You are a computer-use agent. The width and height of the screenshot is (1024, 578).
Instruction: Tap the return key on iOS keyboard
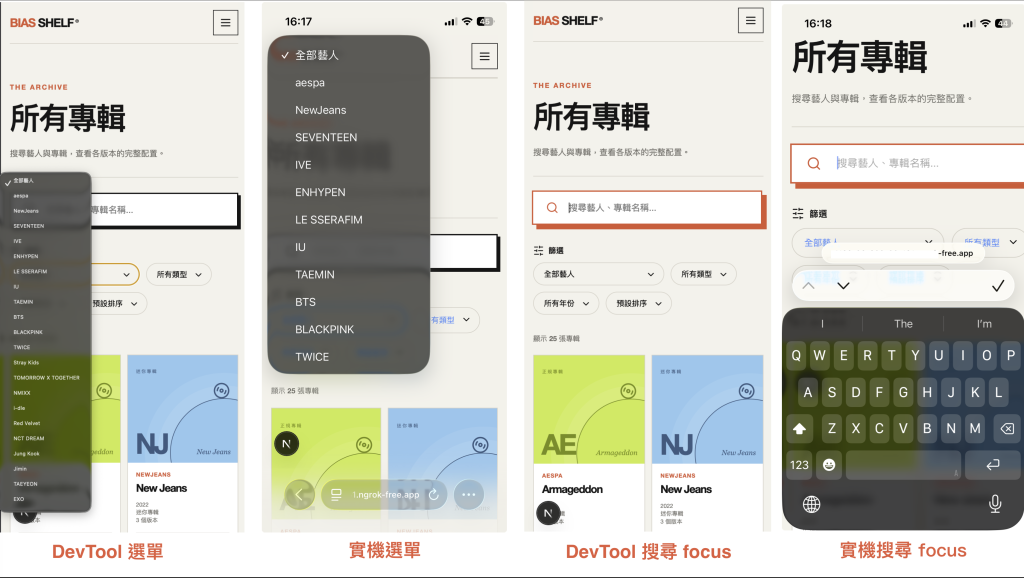(993, 464)
